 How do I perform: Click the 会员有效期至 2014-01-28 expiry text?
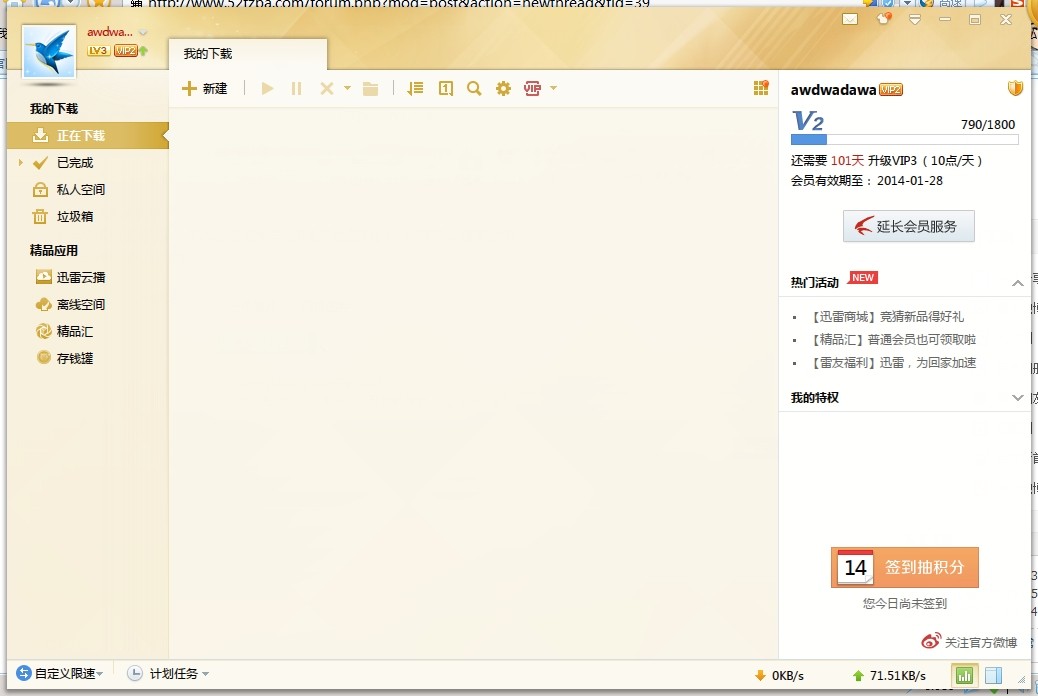pos(867,181)
